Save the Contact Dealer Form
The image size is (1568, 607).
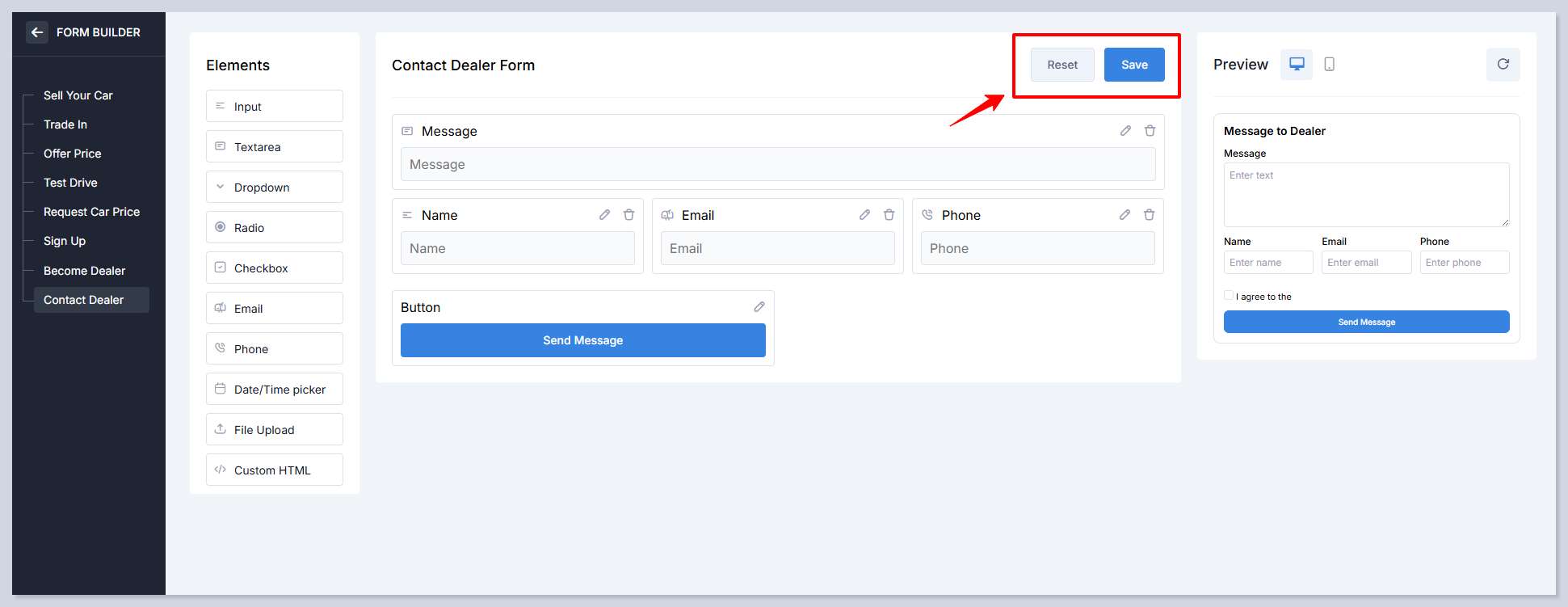[x=1133, y=65]
